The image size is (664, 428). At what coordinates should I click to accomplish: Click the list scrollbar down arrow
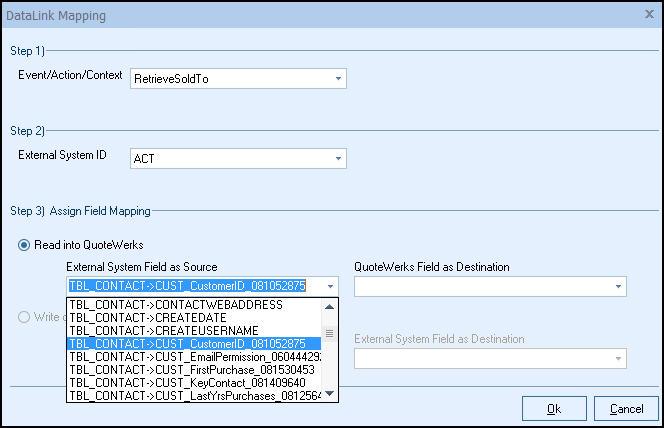click(x=330, y=395)
